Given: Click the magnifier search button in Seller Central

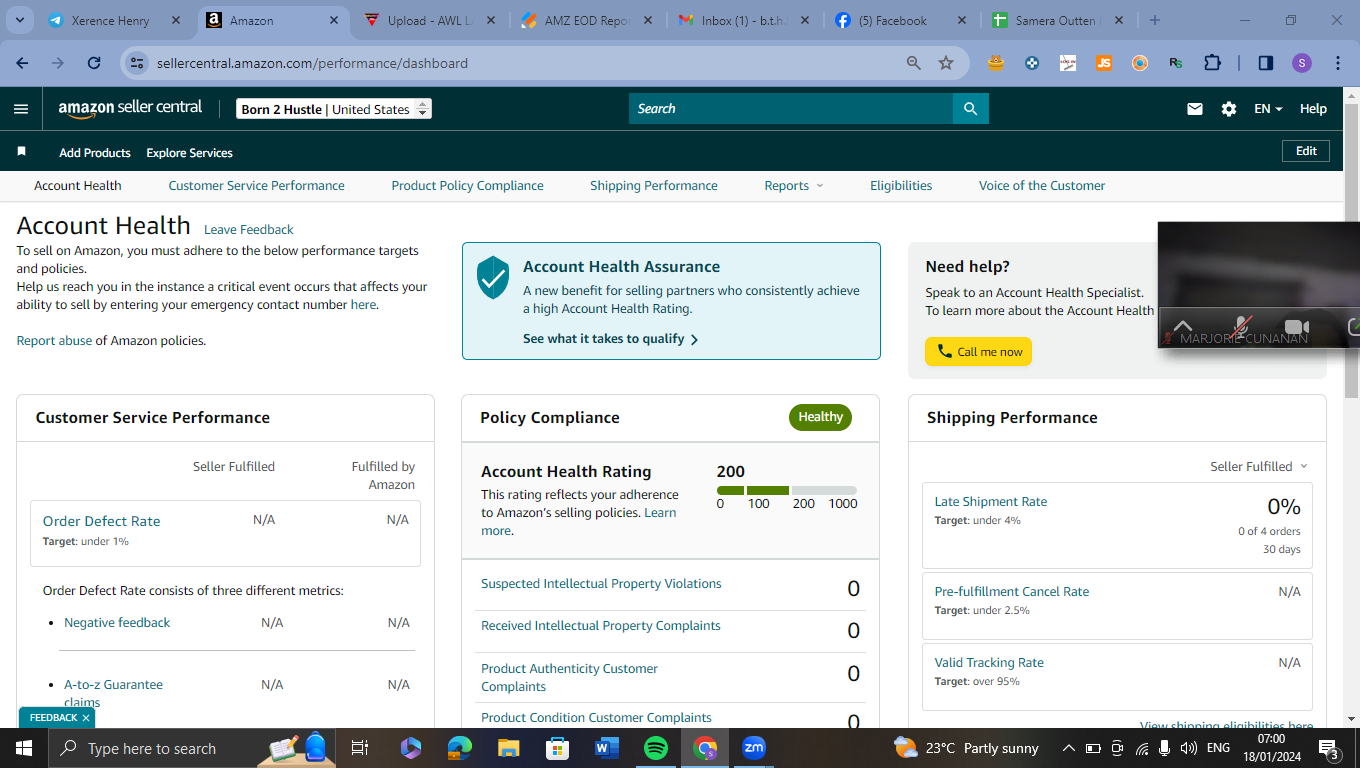Looking at the screenshot, I should pyautogui.click(x=970, y=109).
